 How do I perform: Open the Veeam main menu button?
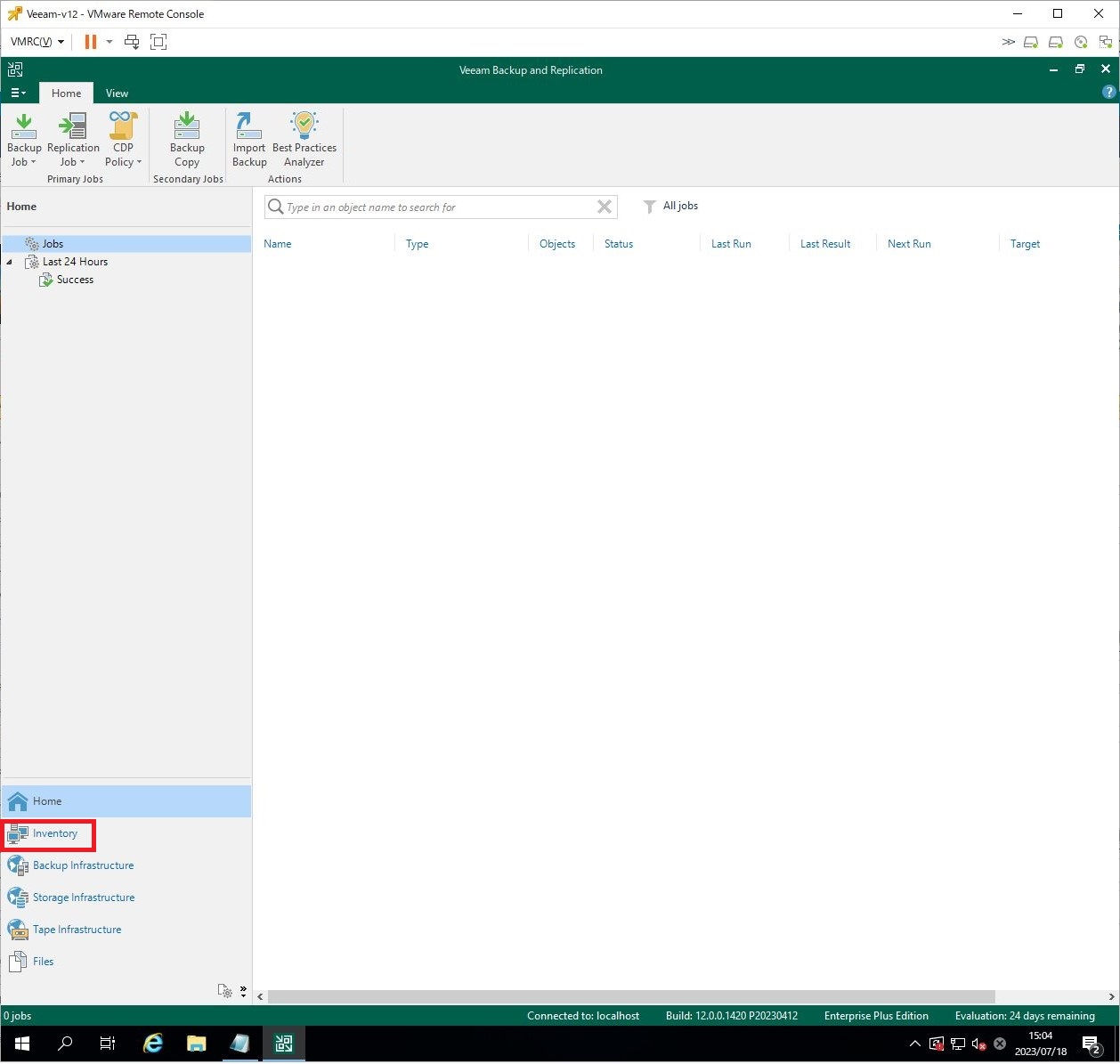tap(18, 93)
